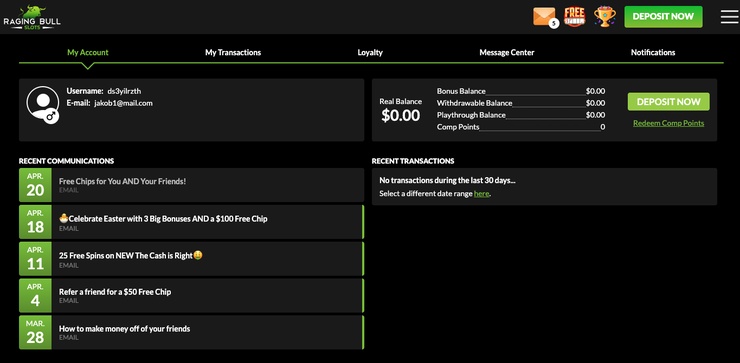
Task: Open the Redeem Comp Points link
Action: tap(668, 123)
